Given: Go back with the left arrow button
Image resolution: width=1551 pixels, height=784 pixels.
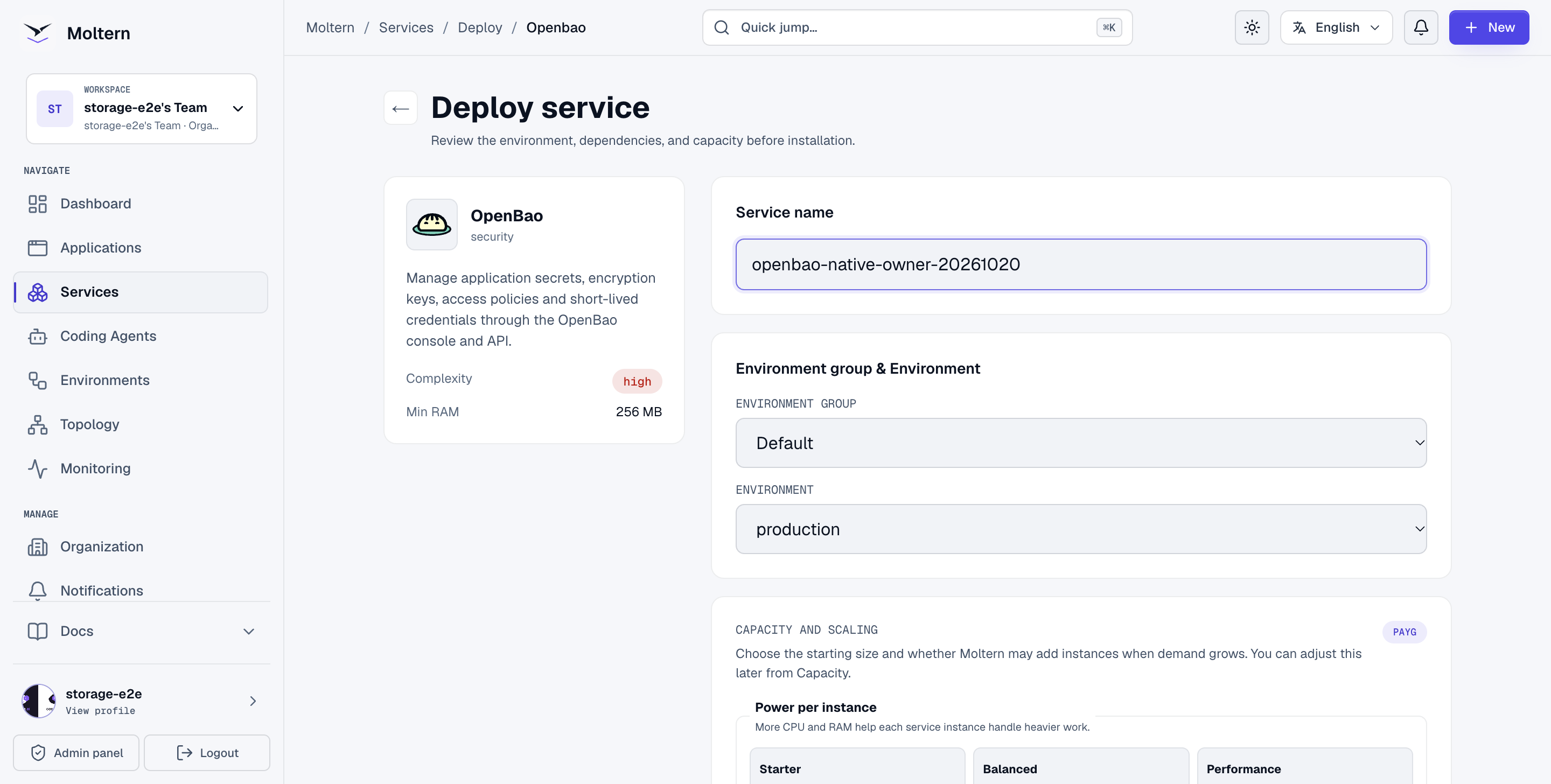Looking at the screenshot, I should [x=400, y=108].
